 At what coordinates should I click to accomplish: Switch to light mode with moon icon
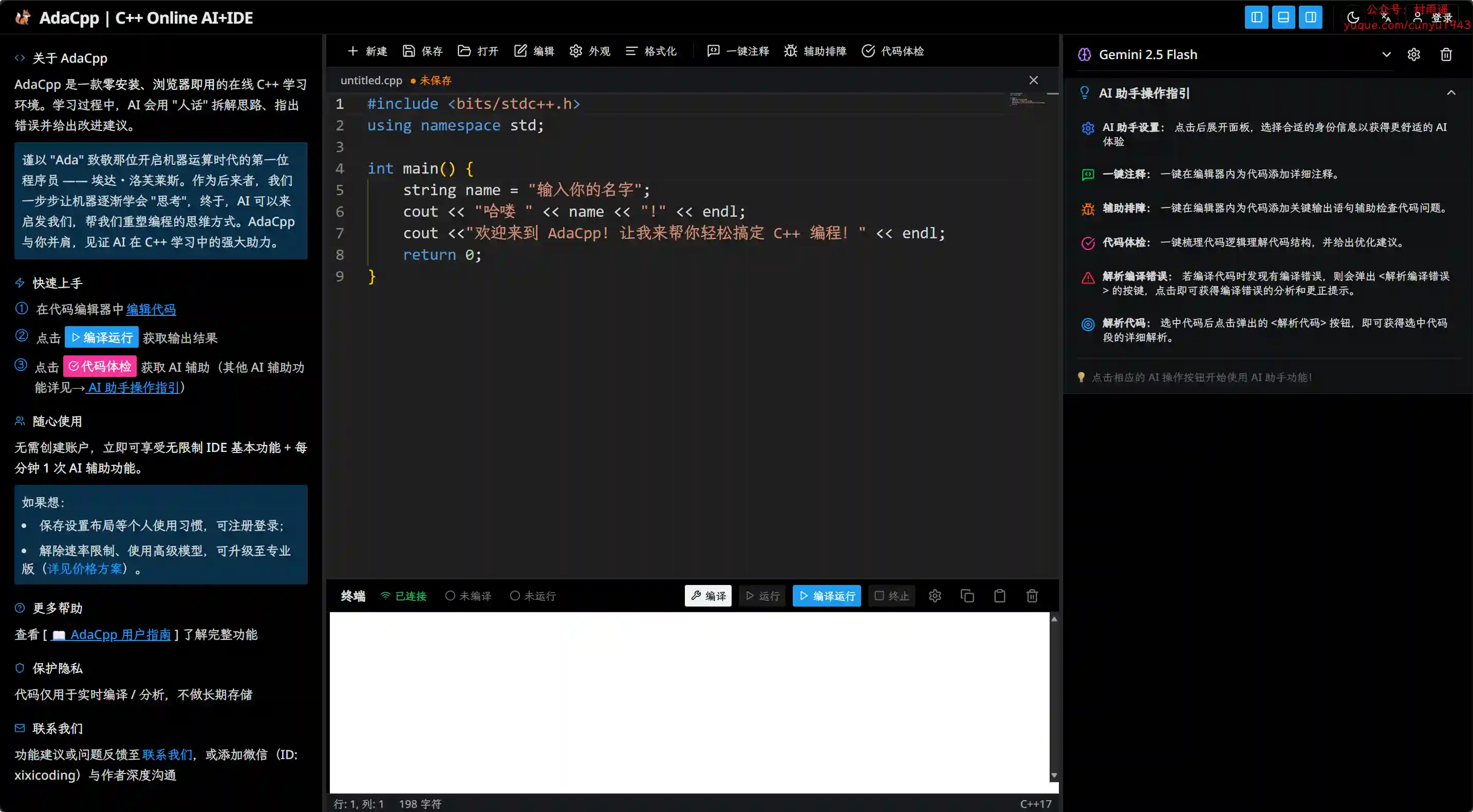(x=1353, y=17)
